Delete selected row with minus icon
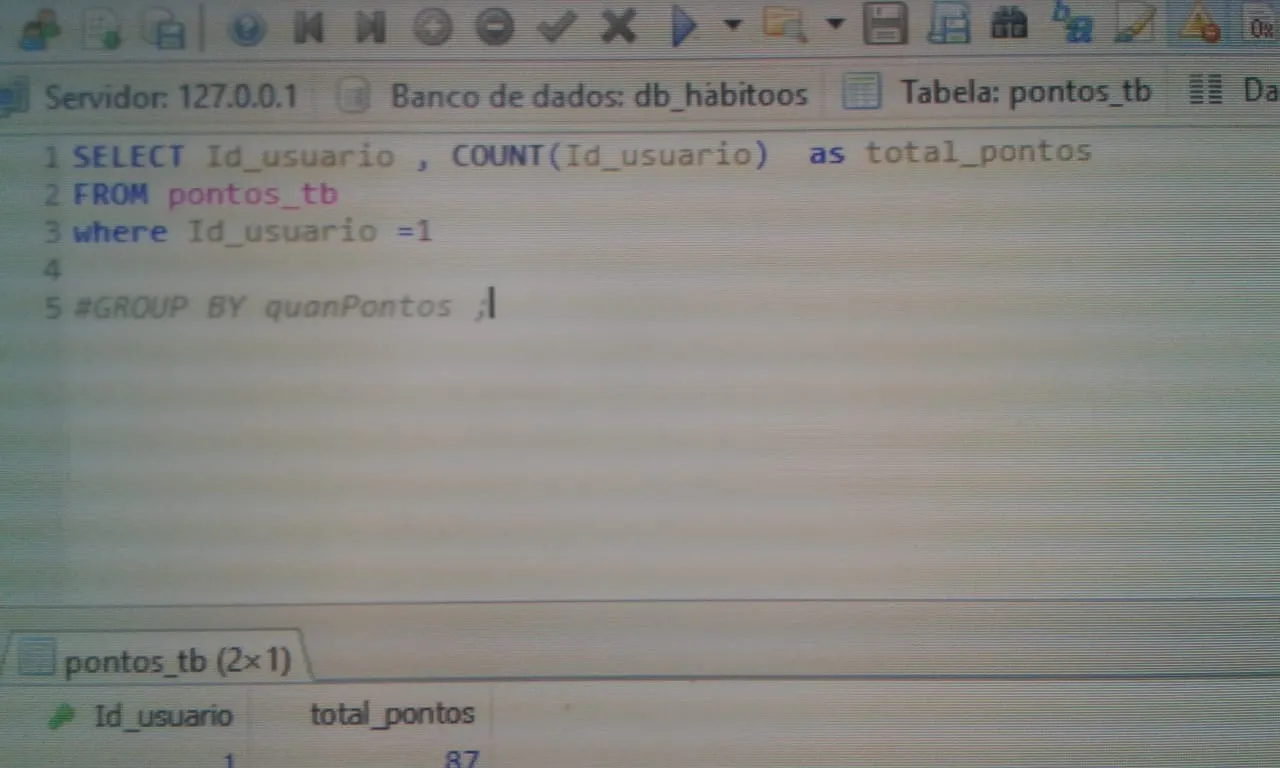 point(494,27)
